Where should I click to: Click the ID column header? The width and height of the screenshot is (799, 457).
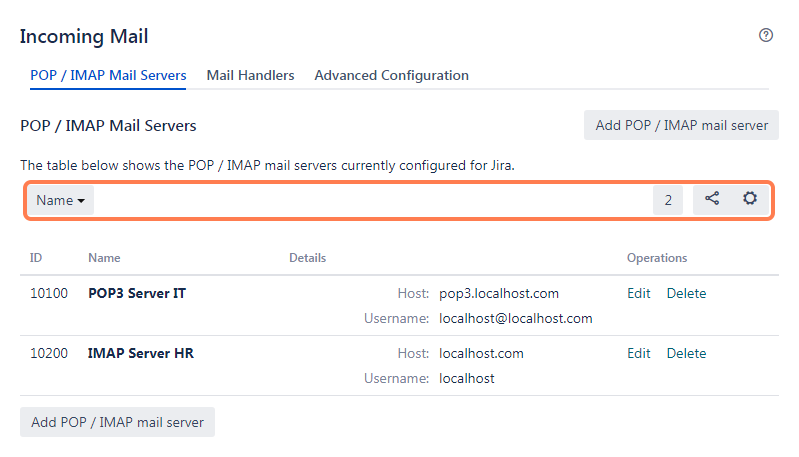(36, 258)
